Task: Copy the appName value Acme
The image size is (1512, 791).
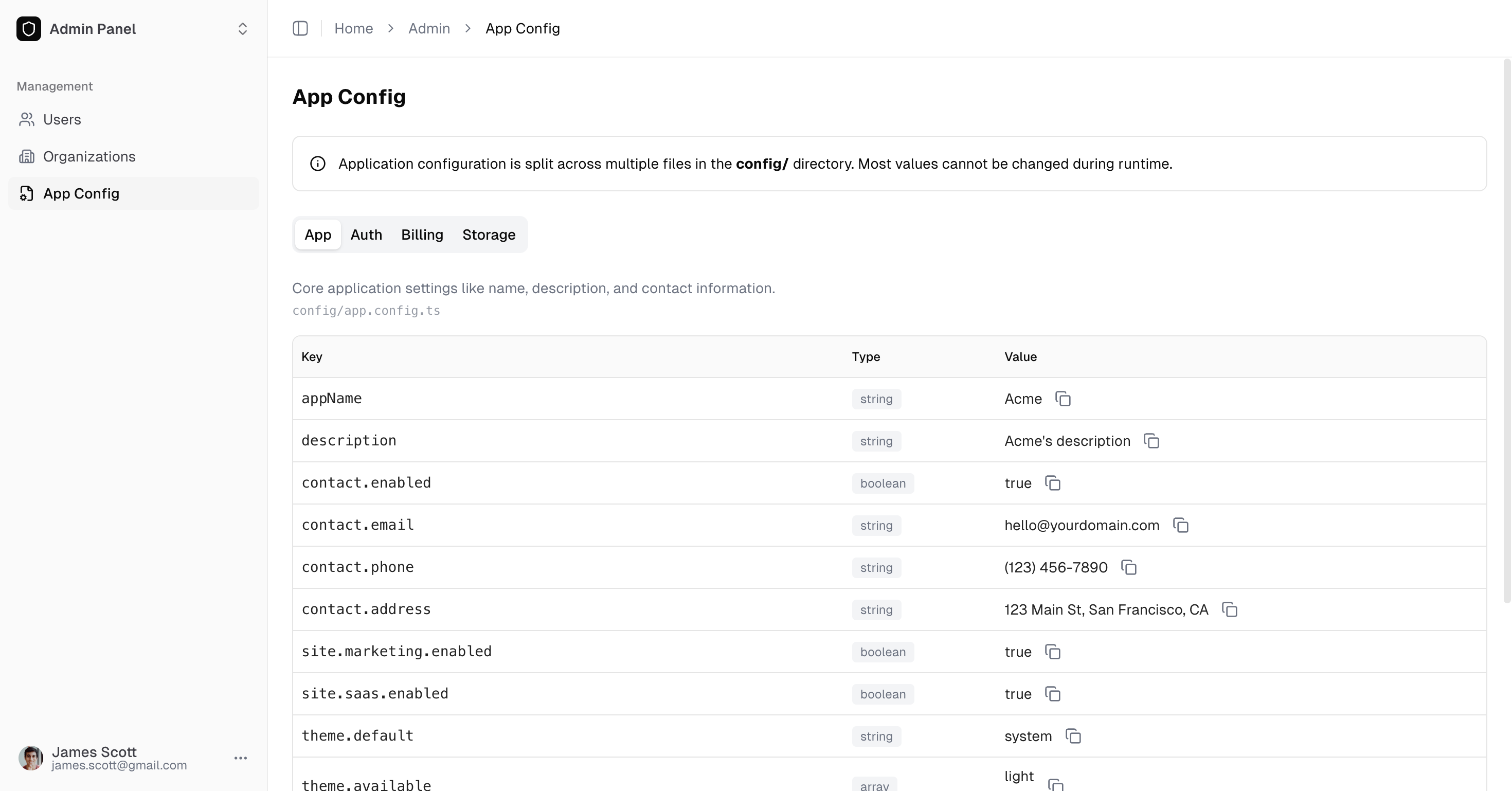Action: click(x=1063, y=399)
